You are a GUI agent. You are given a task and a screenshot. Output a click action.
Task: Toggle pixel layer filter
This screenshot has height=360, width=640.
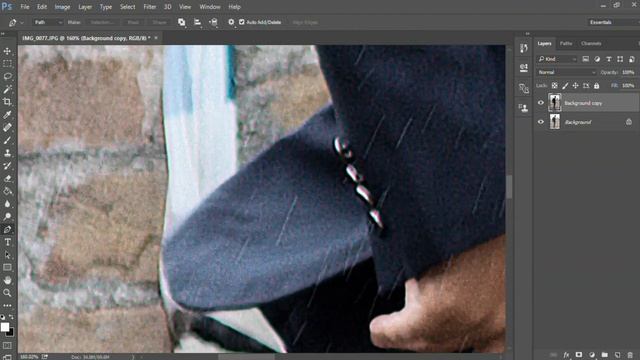pyautogui.click(x=585, y=59)
